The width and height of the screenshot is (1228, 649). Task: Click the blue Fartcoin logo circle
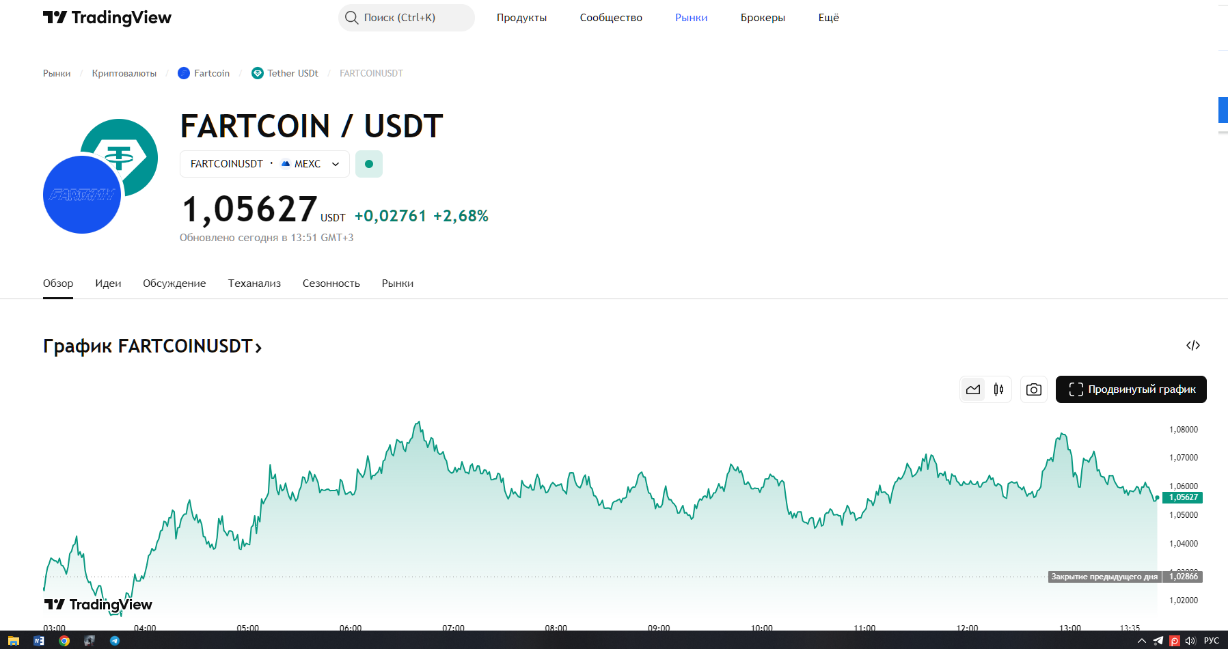[82, 195]
